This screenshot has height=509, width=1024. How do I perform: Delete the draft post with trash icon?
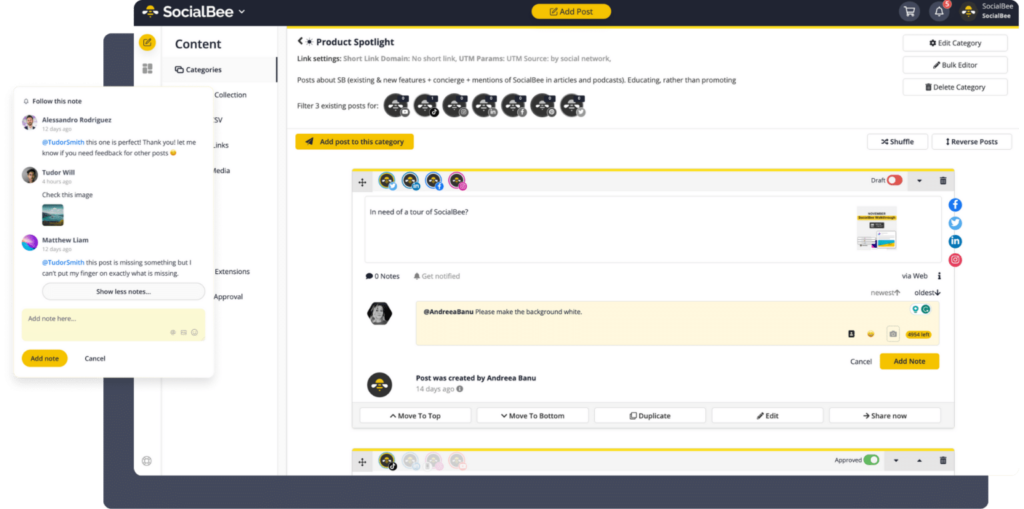[x=942, y=180]
